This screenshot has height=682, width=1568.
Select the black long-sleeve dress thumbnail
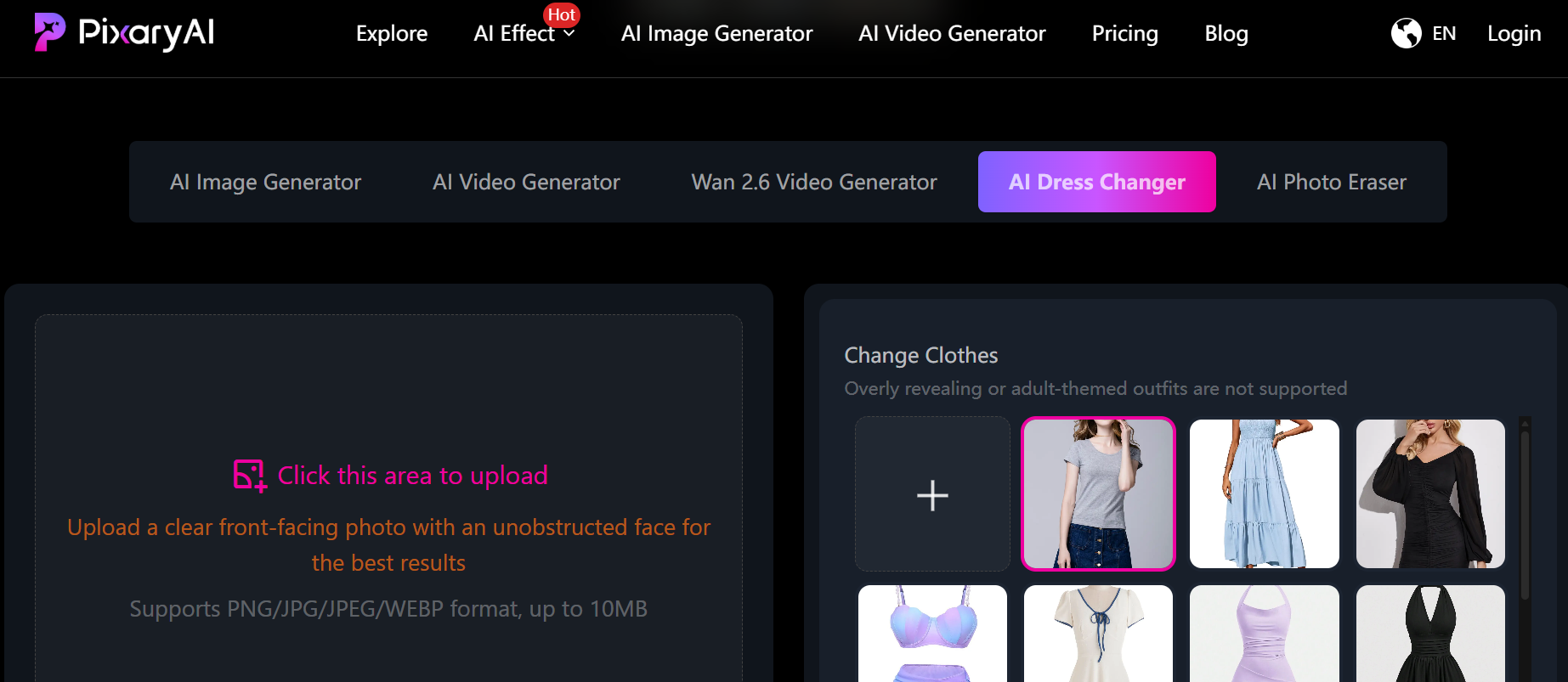[x=1430, y=494]
